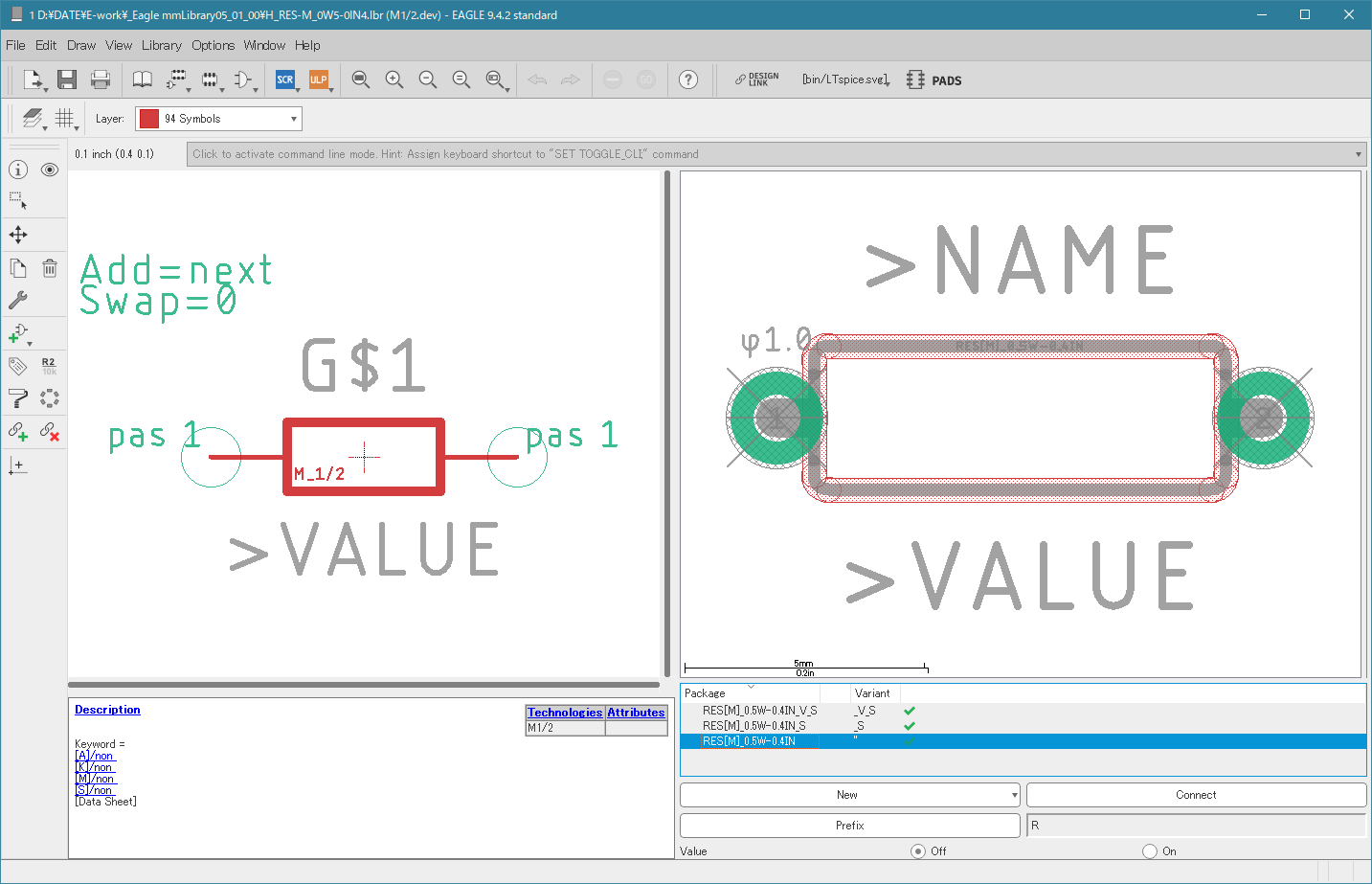This screenshot has height=884, width=1372.
Task: Run a script with SCR icon
Action: (x=285, y=79)
